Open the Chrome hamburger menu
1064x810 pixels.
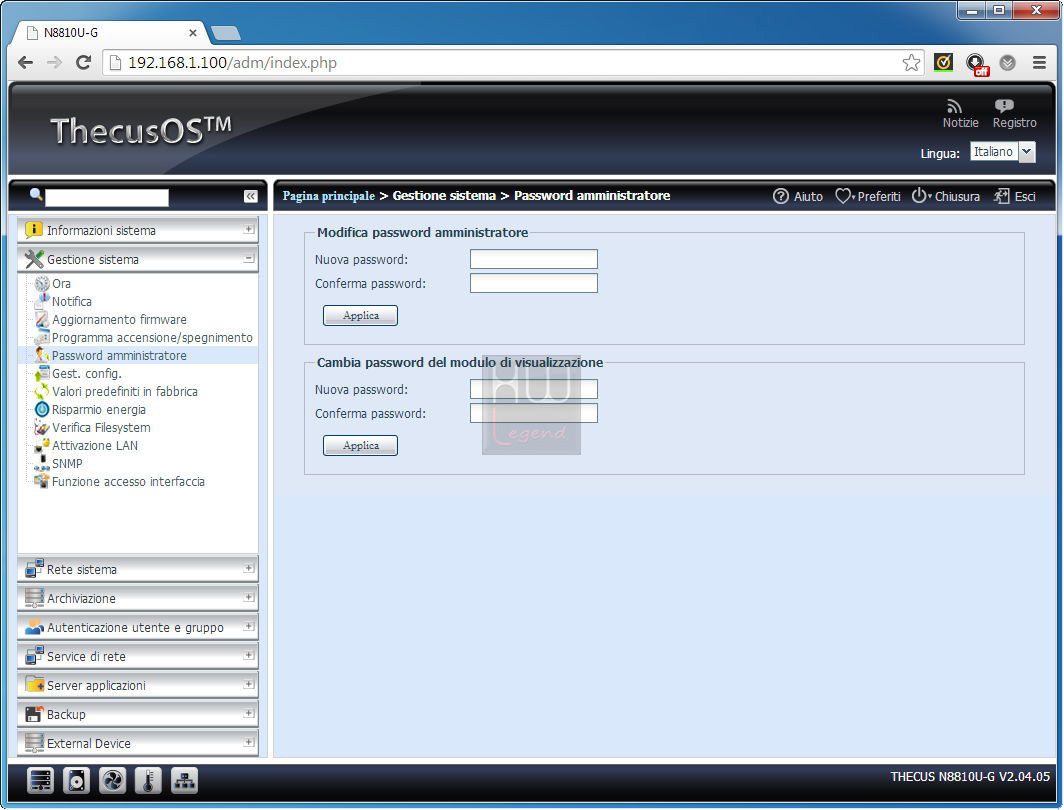[1039, 62]
